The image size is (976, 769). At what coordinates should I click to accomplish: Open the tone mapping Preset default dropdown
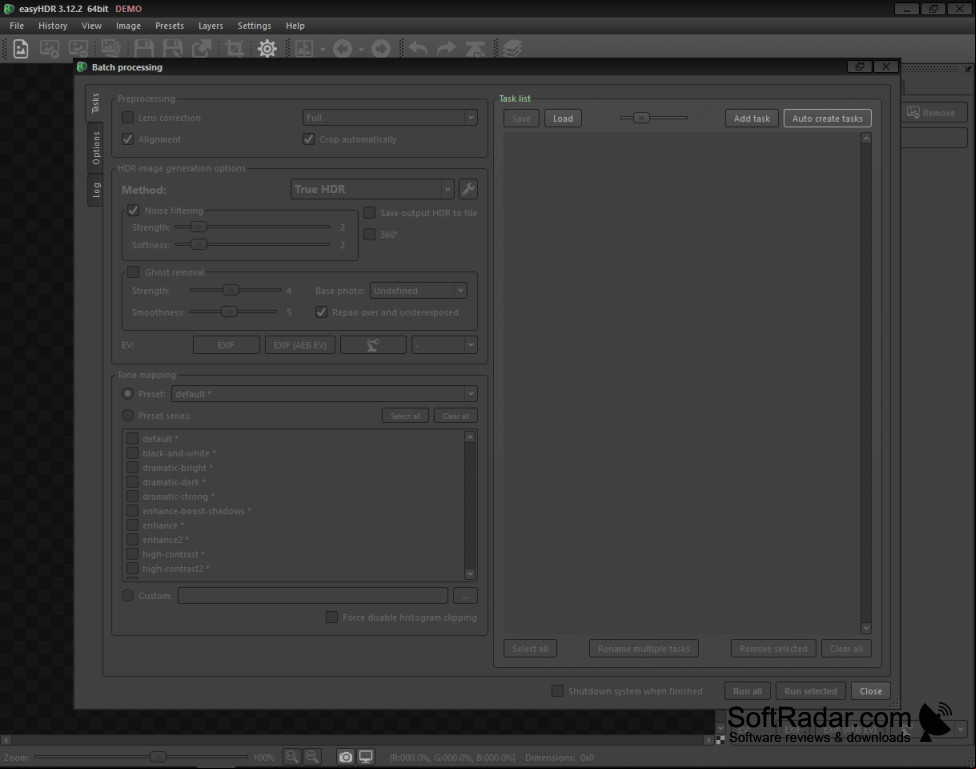pyautogui.click(x=324, y=394)
